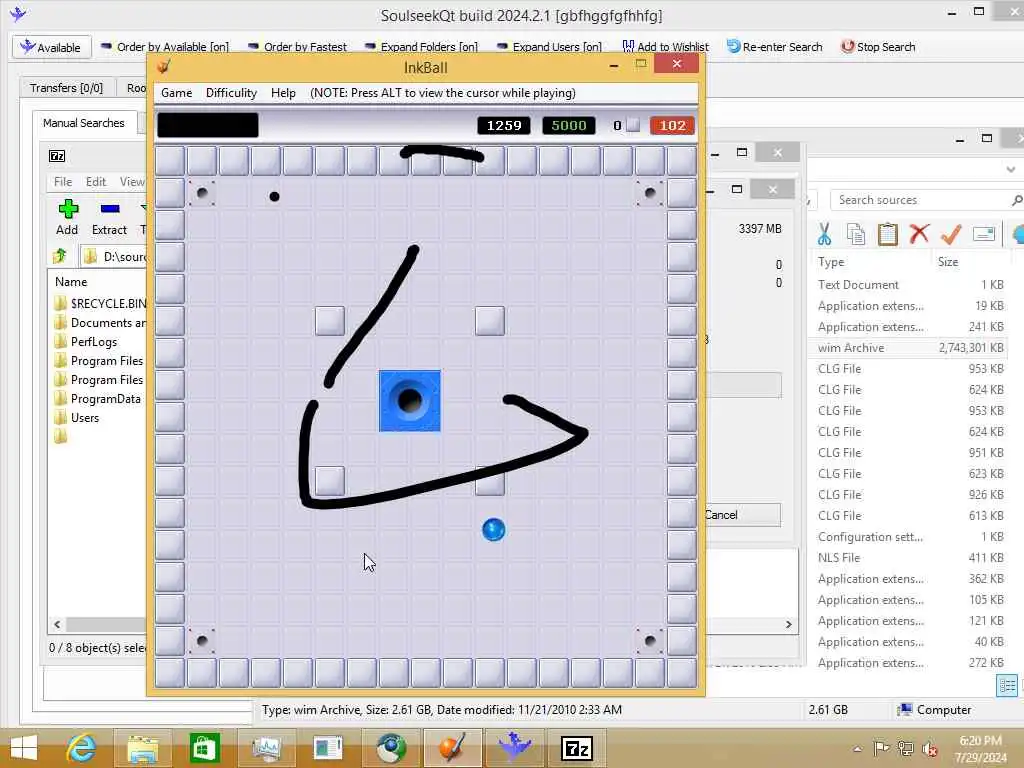Viewport: 1024px width, 768px height.
Task: Open Internet Explorer from the taskbar
Action: pos(81,748)
